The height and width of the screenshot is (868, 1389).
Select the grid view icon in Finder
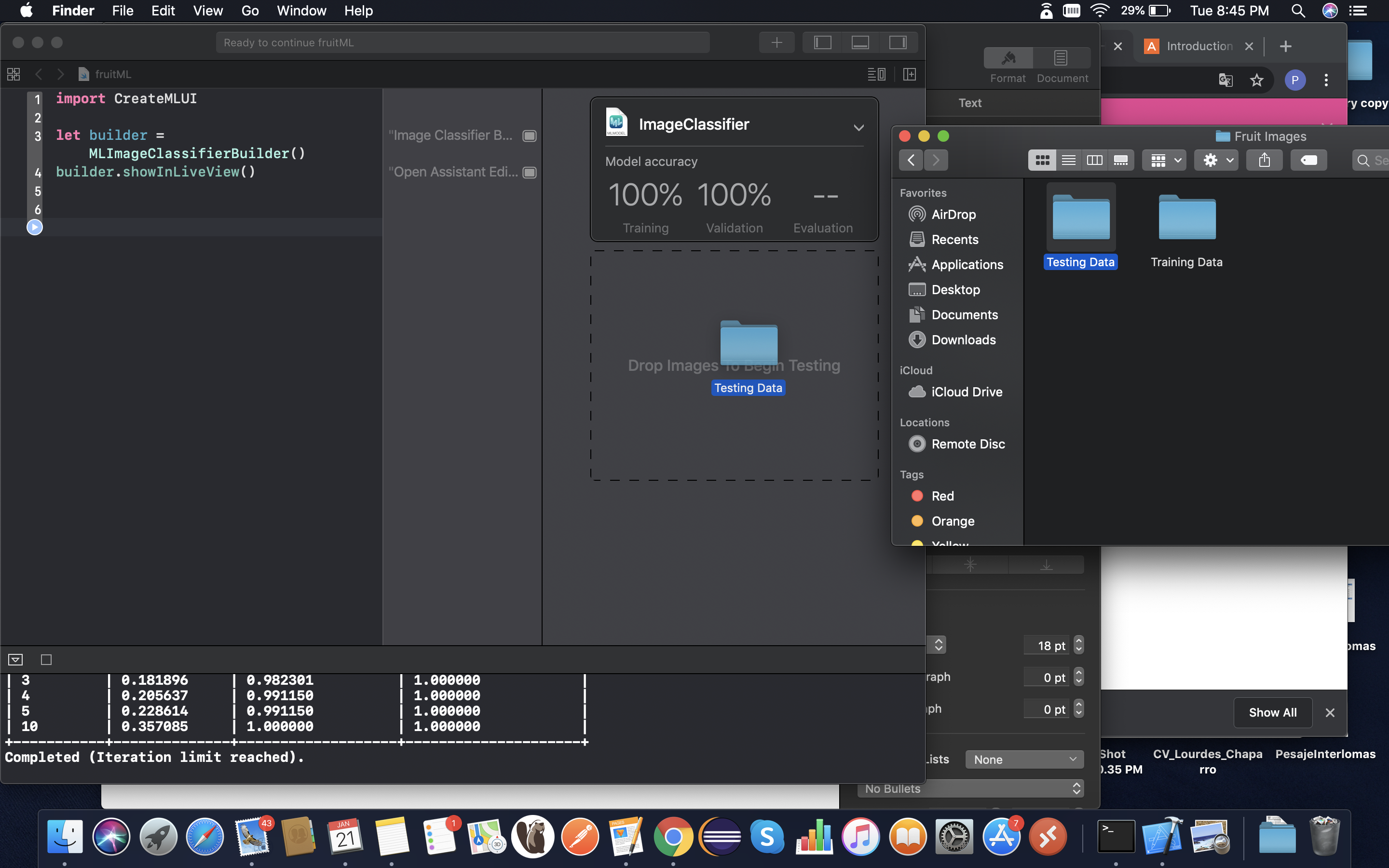[1042, 160]
